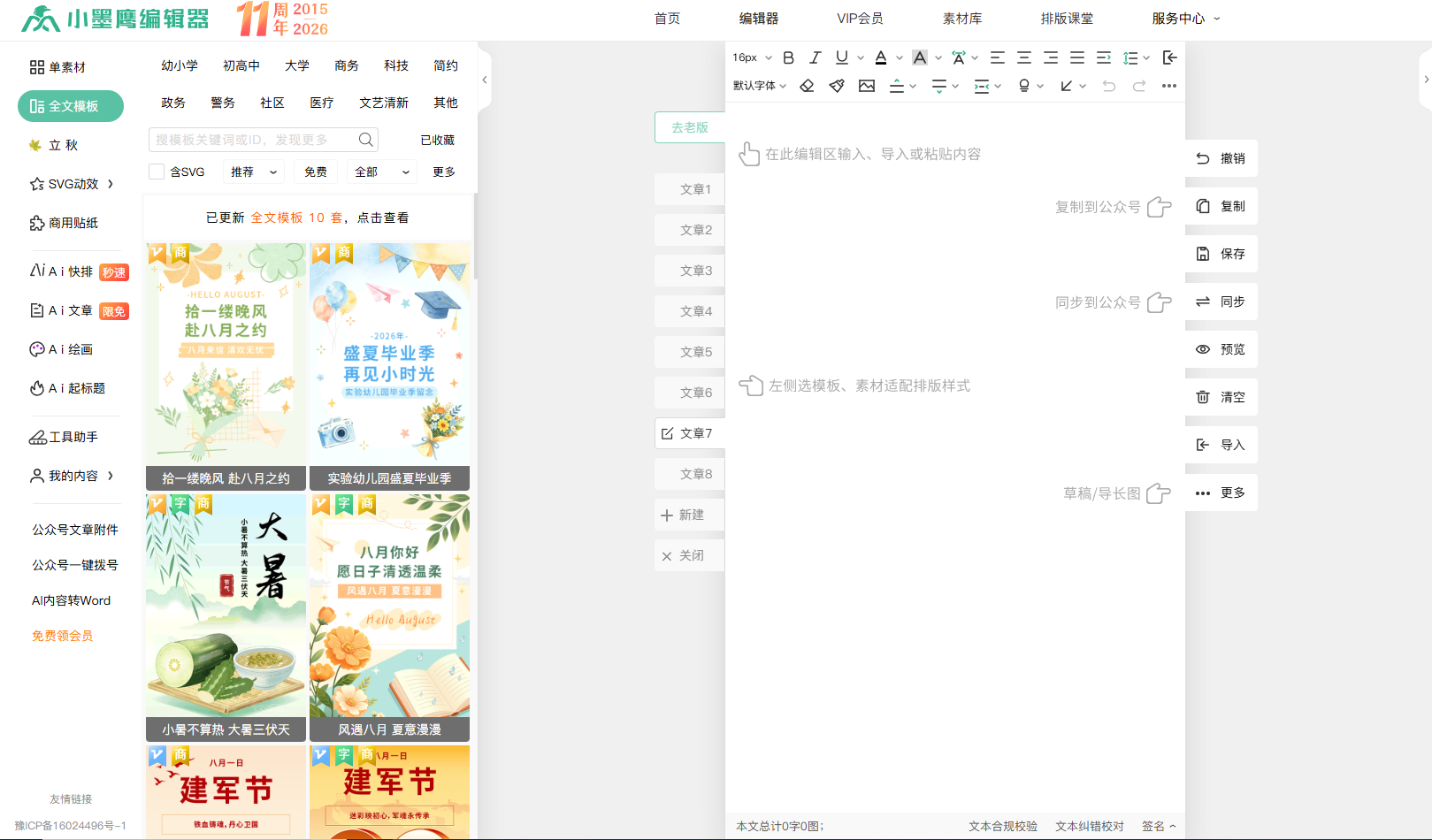Click the 撤销 button on right panel

click(1221, 158)
